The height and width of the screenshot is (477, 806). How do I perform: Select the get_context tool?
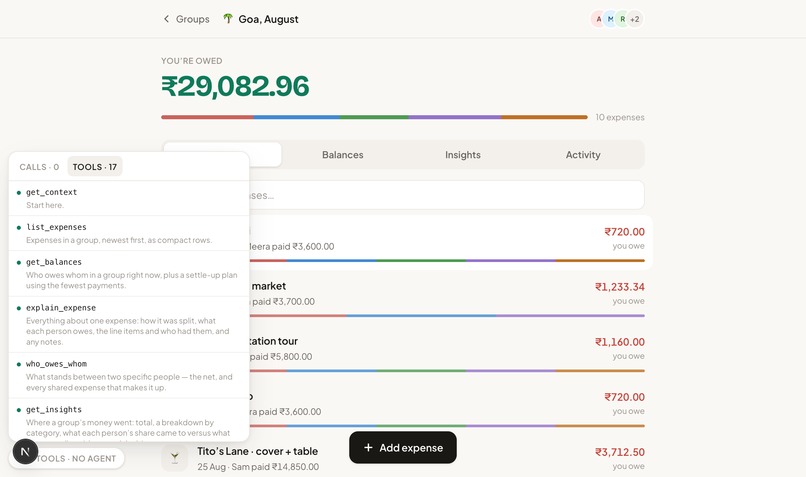click(129, 198)
